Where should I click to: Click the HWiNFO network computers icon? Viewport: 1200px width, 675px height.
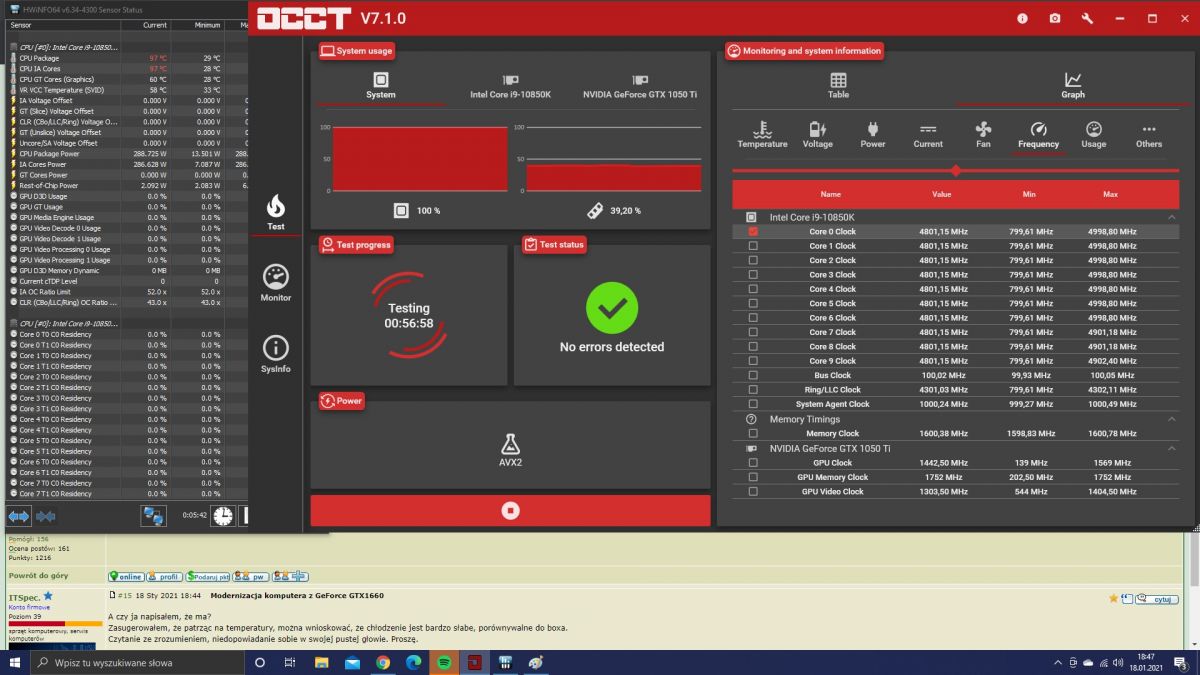coord(153,516)
